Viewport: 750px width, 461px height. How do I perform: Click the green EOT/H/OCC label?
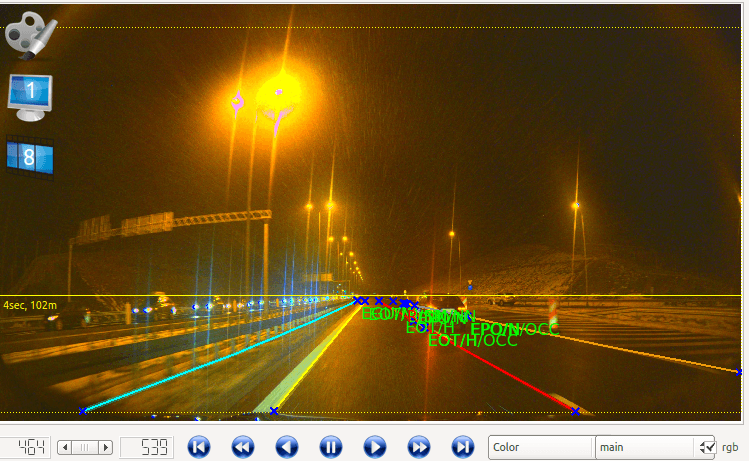point(472,341)
